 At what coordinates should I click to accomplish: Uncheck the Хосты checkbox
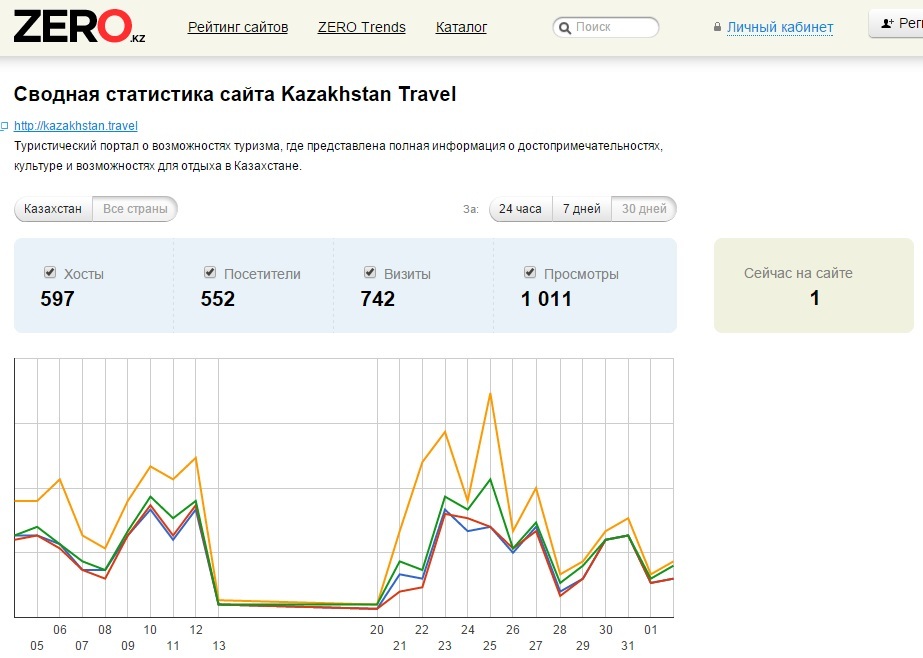(x=50, y=272)
